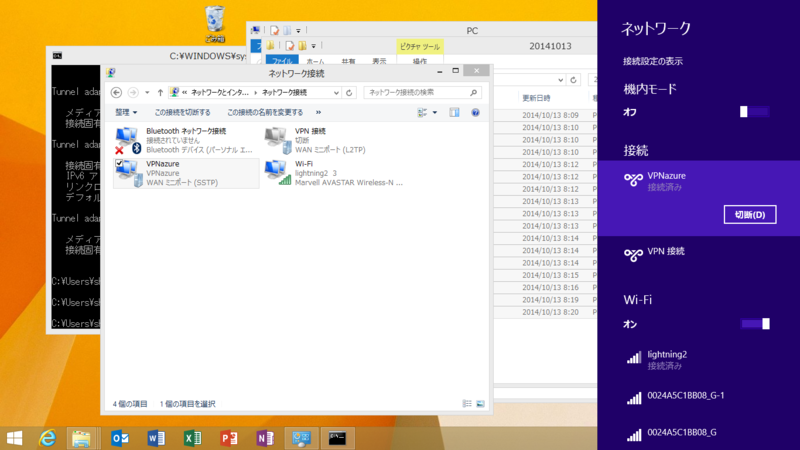Open the quick access toolbar dropdown in PC window

pos(298,31)
